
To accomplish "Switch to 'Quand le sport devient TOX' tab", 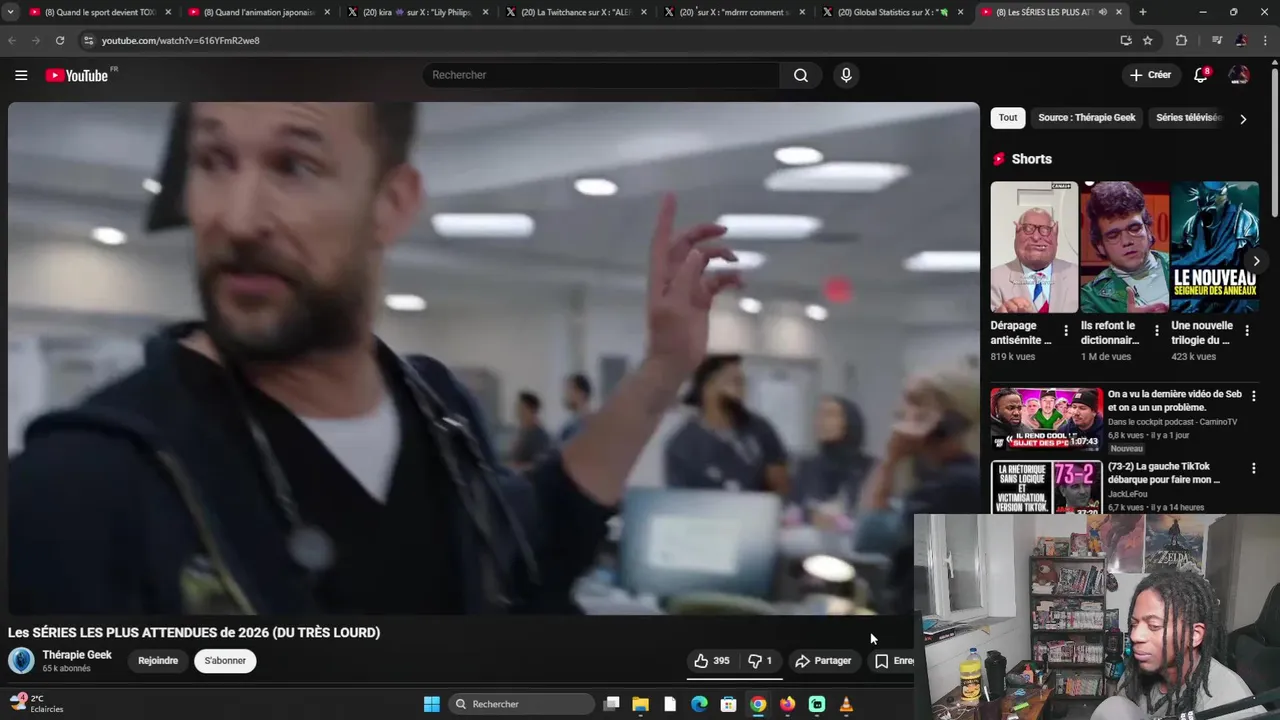I will coord(100,12).
